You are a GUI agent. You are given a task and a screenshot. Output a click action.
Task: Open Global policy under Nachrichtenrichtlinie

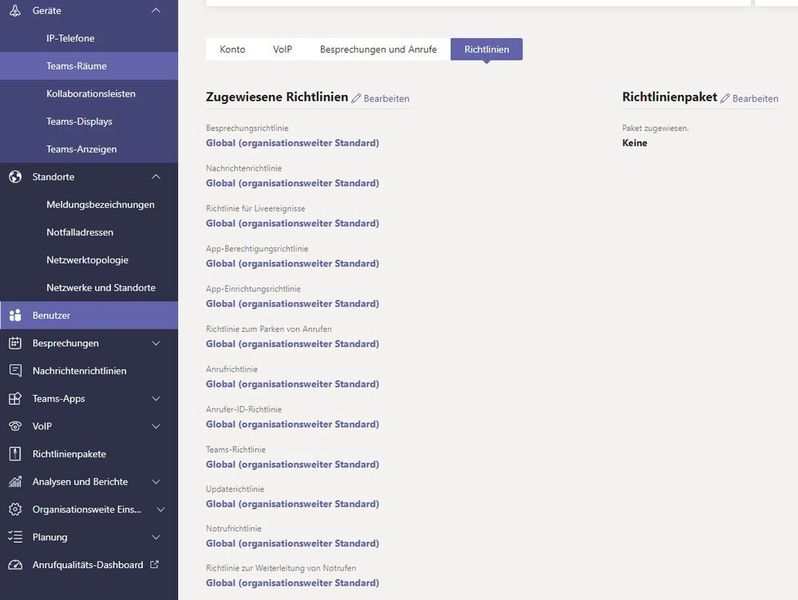(292, 183)
